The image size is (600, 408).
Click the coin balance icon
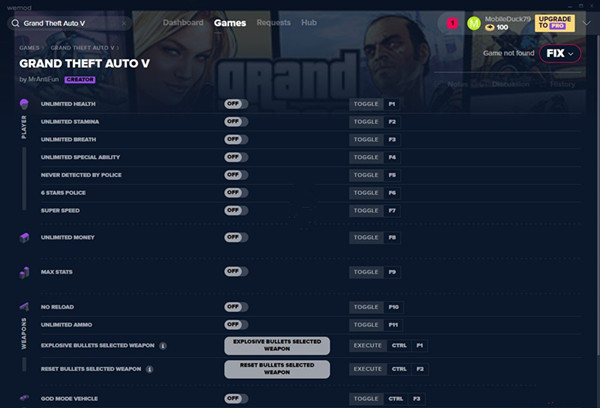[x=489, y=28]
